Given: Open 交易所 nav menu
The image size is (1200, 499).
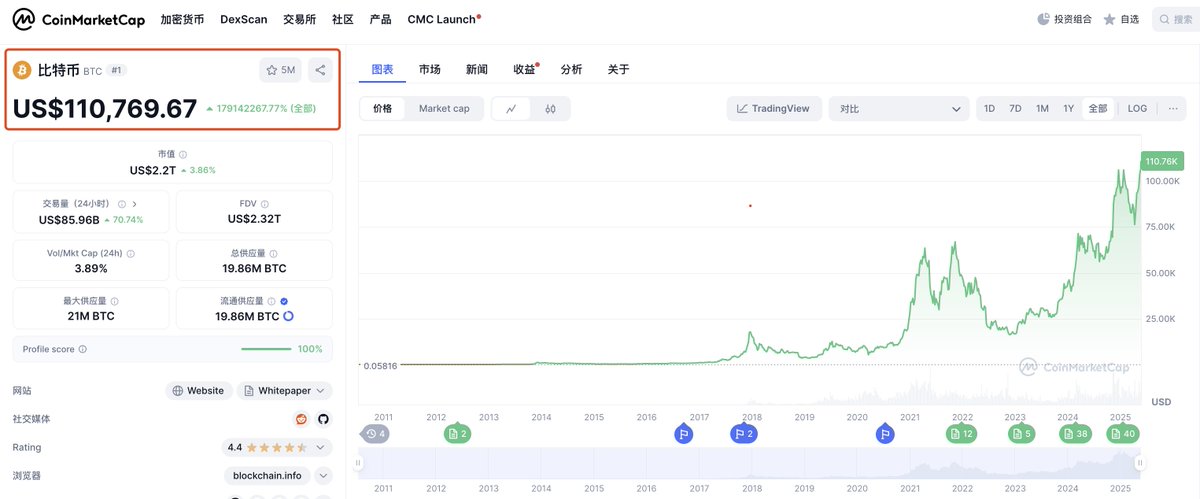Looking at the screenshot, I should pyautogui.click(x=300, y=19).
